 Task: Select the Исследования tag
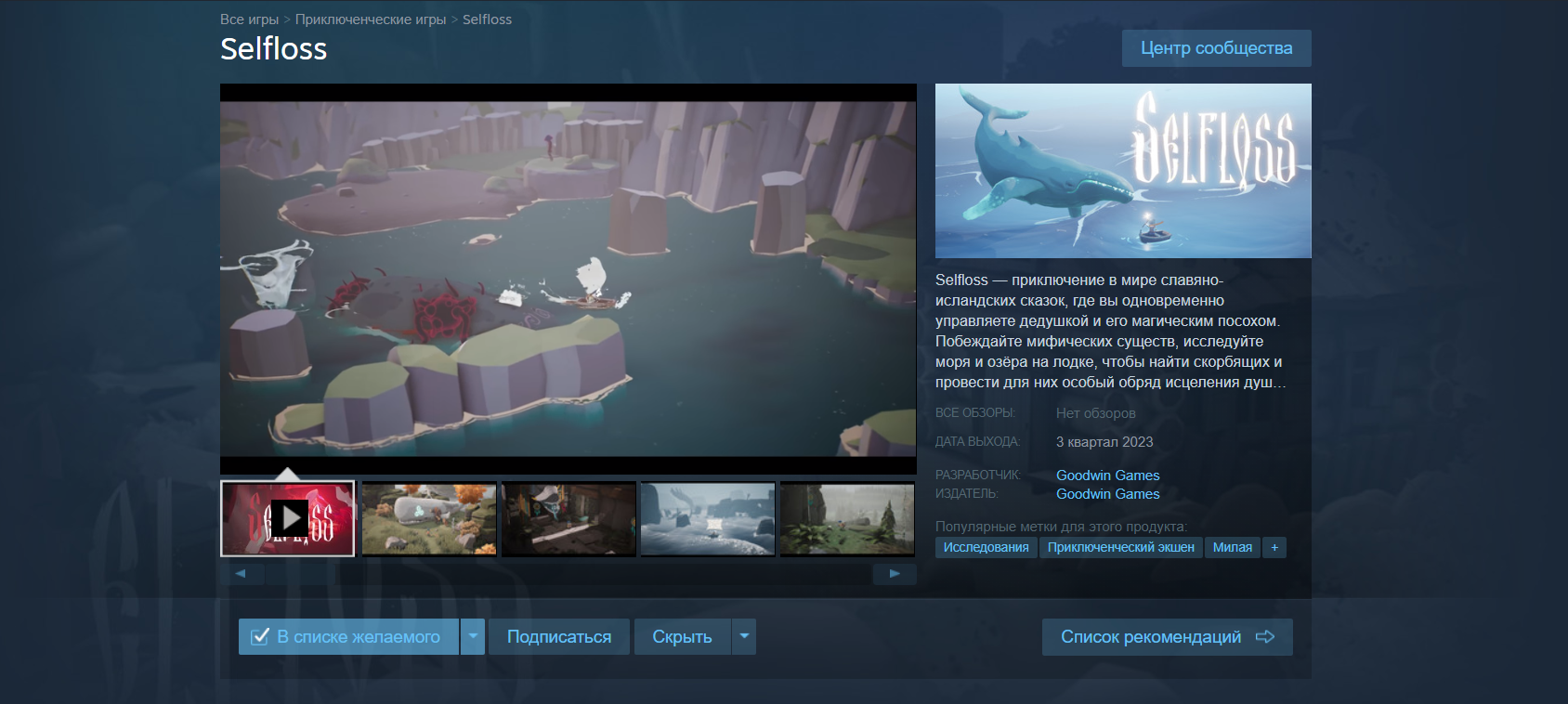(987, 547)
